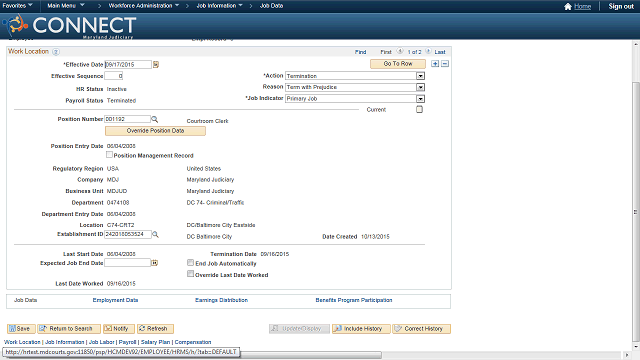Click the Position Number field
This screenshot has height=360, width=640.
tap(128, 119)
